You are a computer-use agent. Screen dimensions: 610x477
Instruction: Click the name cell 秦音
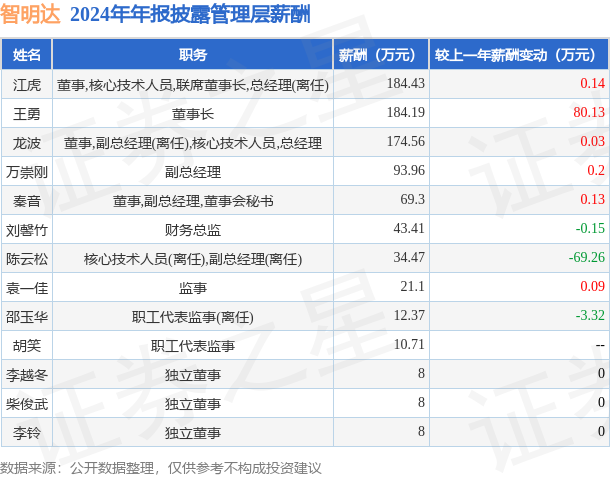26,201
